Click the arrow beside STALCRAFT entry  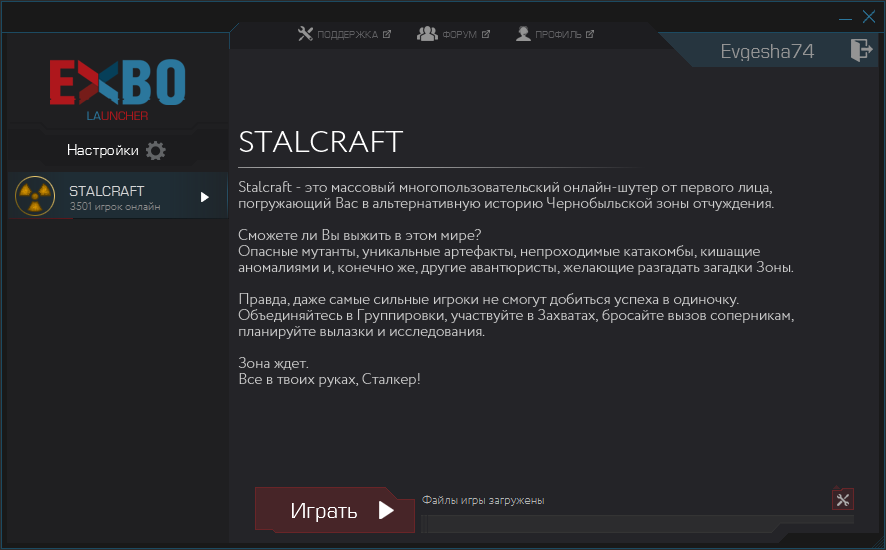pyautogui.click(x=205, y=197)
